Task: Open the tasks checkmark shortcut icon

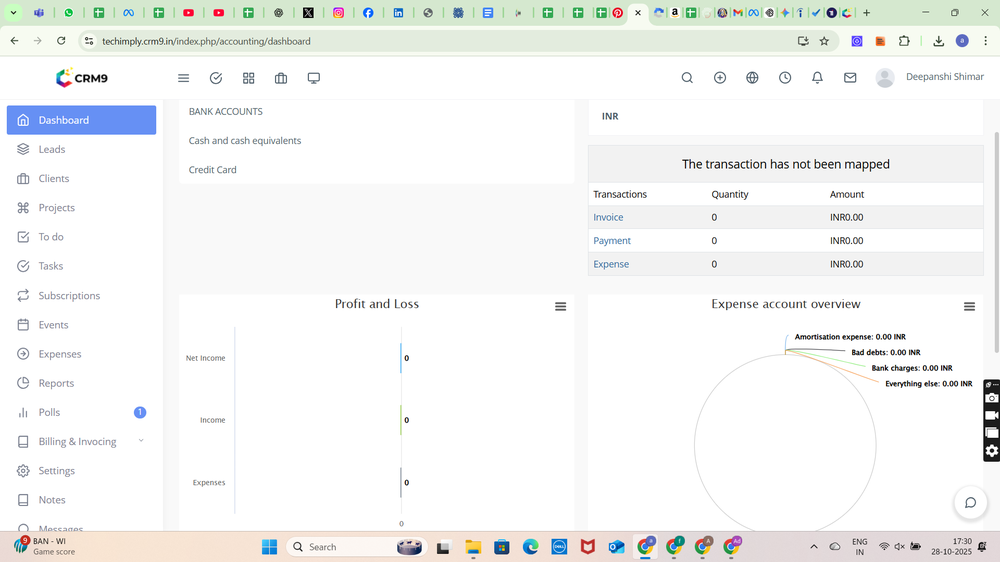Action: tap(216, 78)
